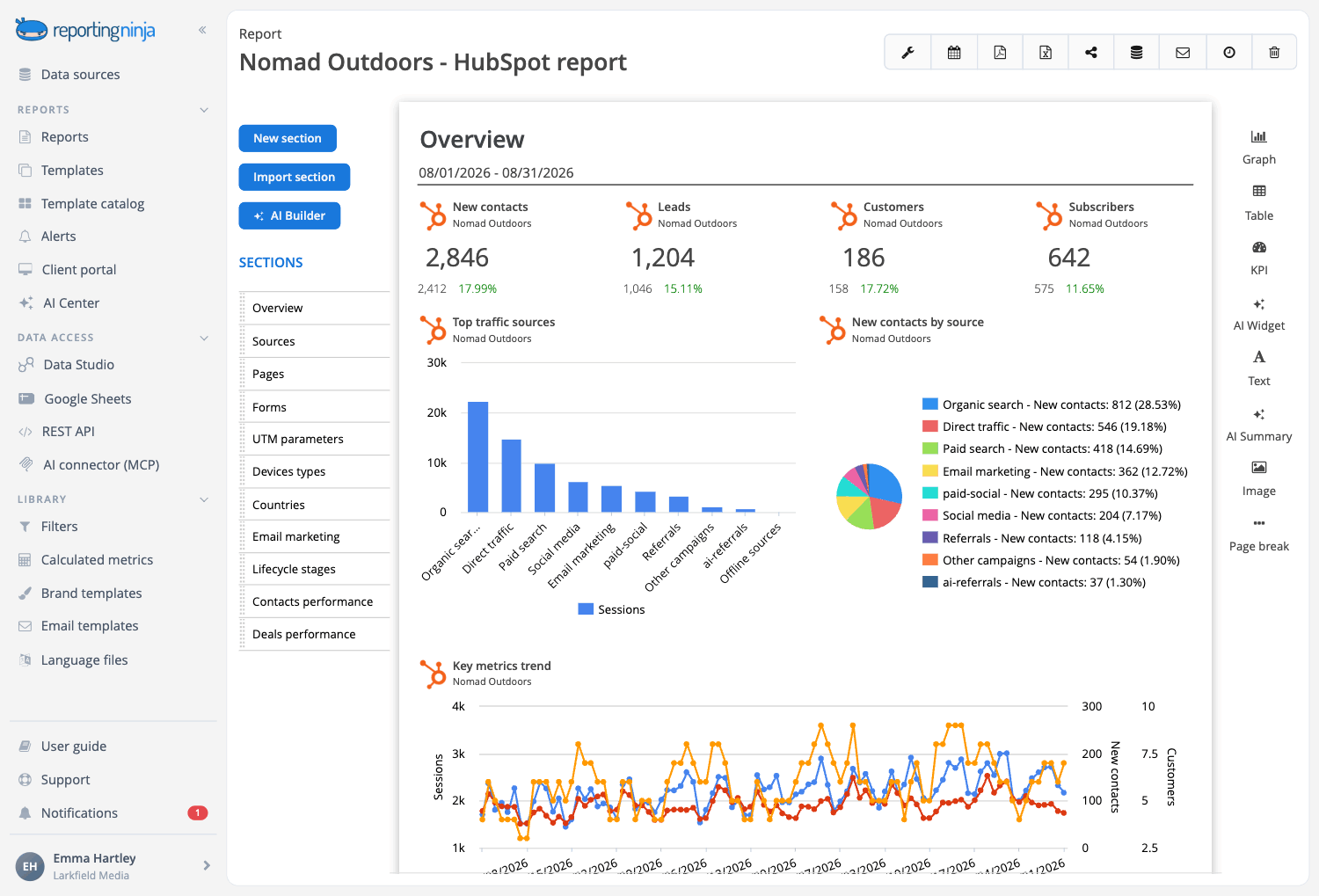Click the Import section button
1319x896 pixels.
click(x=294, y=177)
